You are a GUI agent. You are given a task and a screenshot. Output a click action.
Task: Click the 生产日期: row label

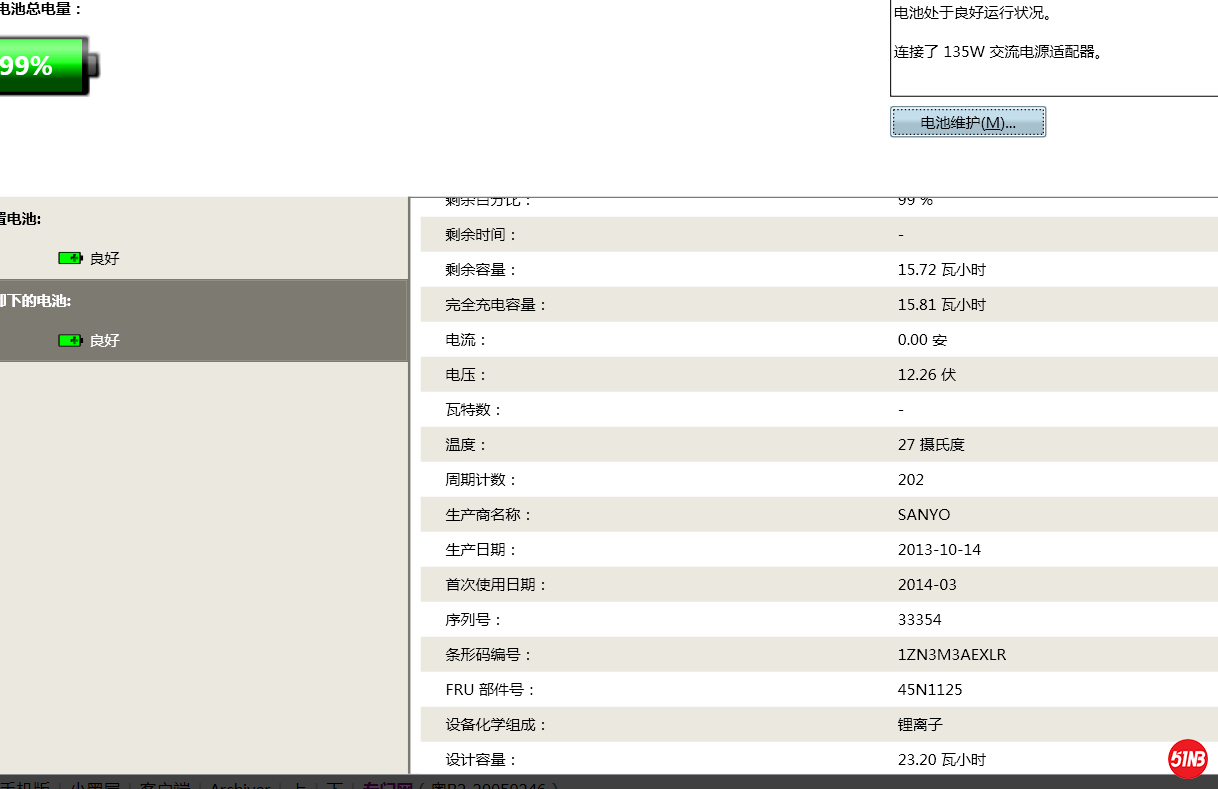[482, 550]
